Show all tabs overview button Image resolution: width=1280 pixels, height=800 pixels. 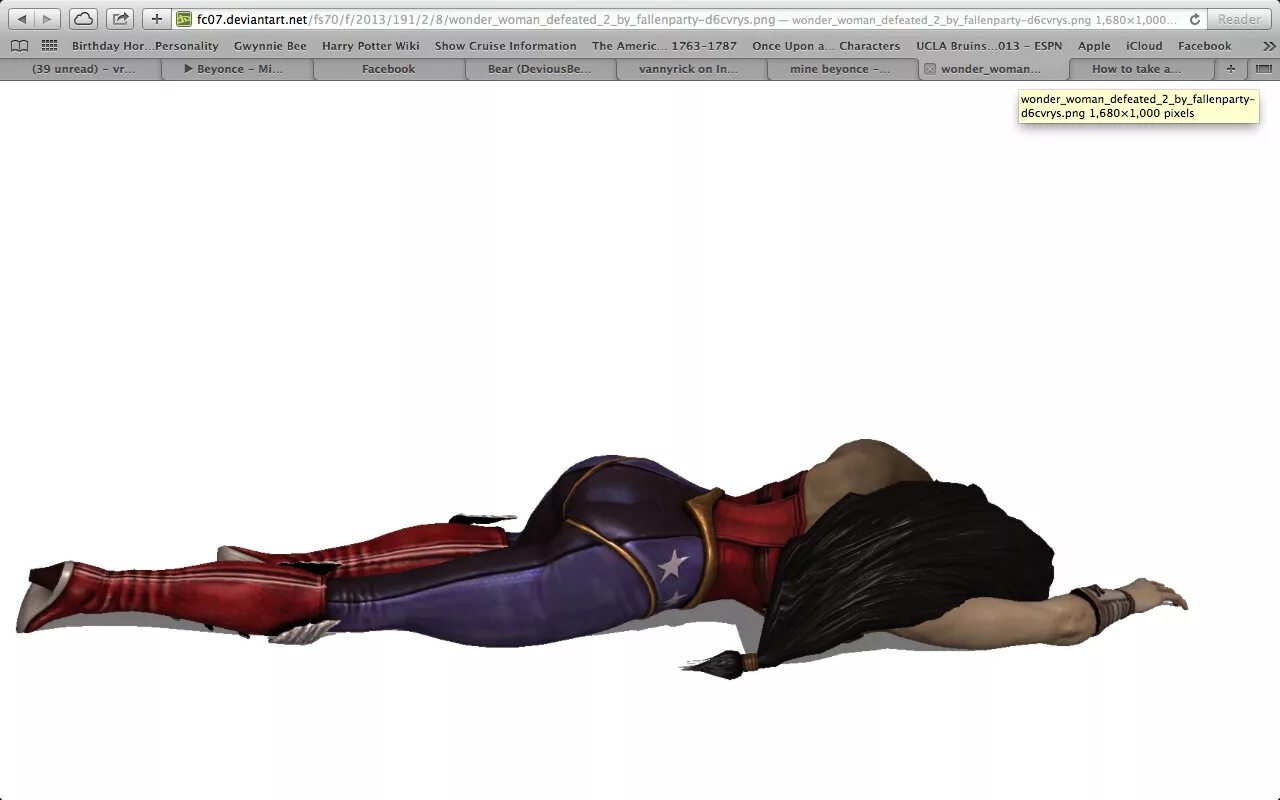click(1263, 69)
